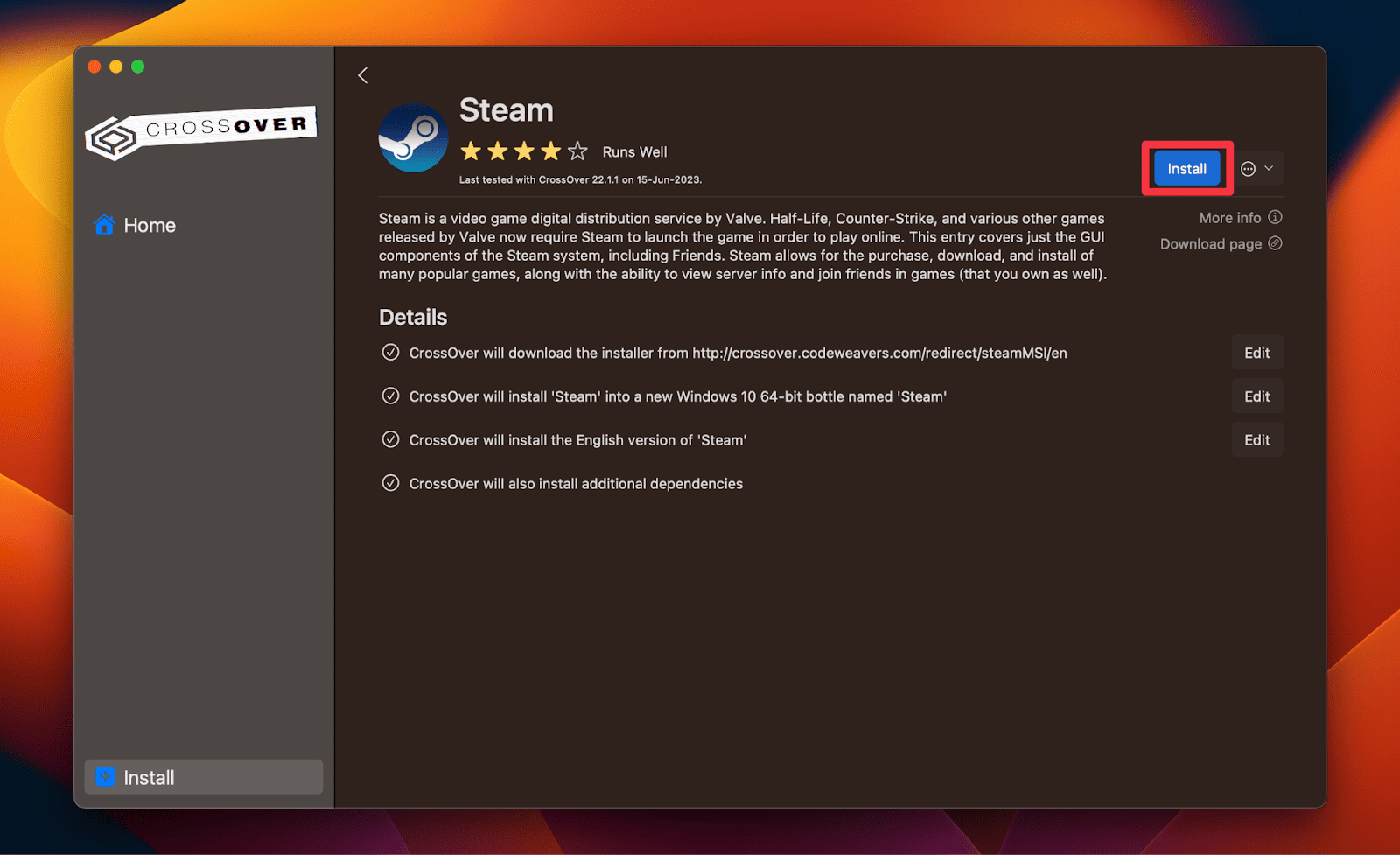This screenshot has height=855, width=1400.
Task: Click the blue Home house icon
Action: click(104, 225)
